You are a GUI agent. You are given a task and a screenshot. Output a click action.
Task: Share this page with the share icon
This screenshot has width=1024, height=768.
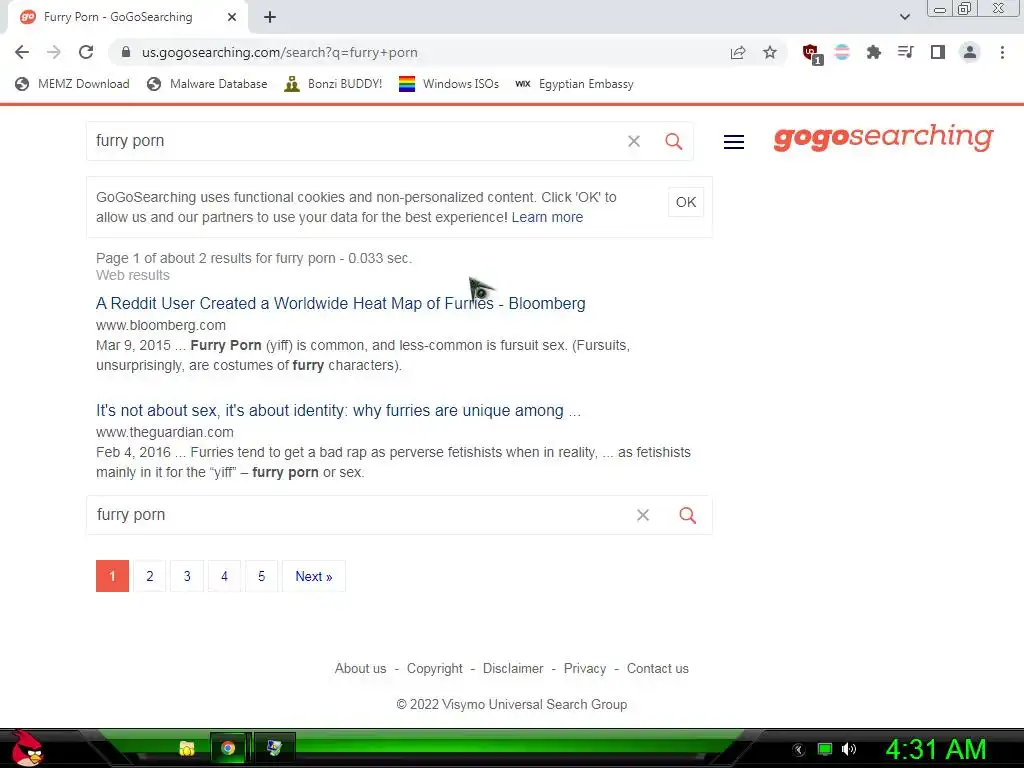point(738,52)
